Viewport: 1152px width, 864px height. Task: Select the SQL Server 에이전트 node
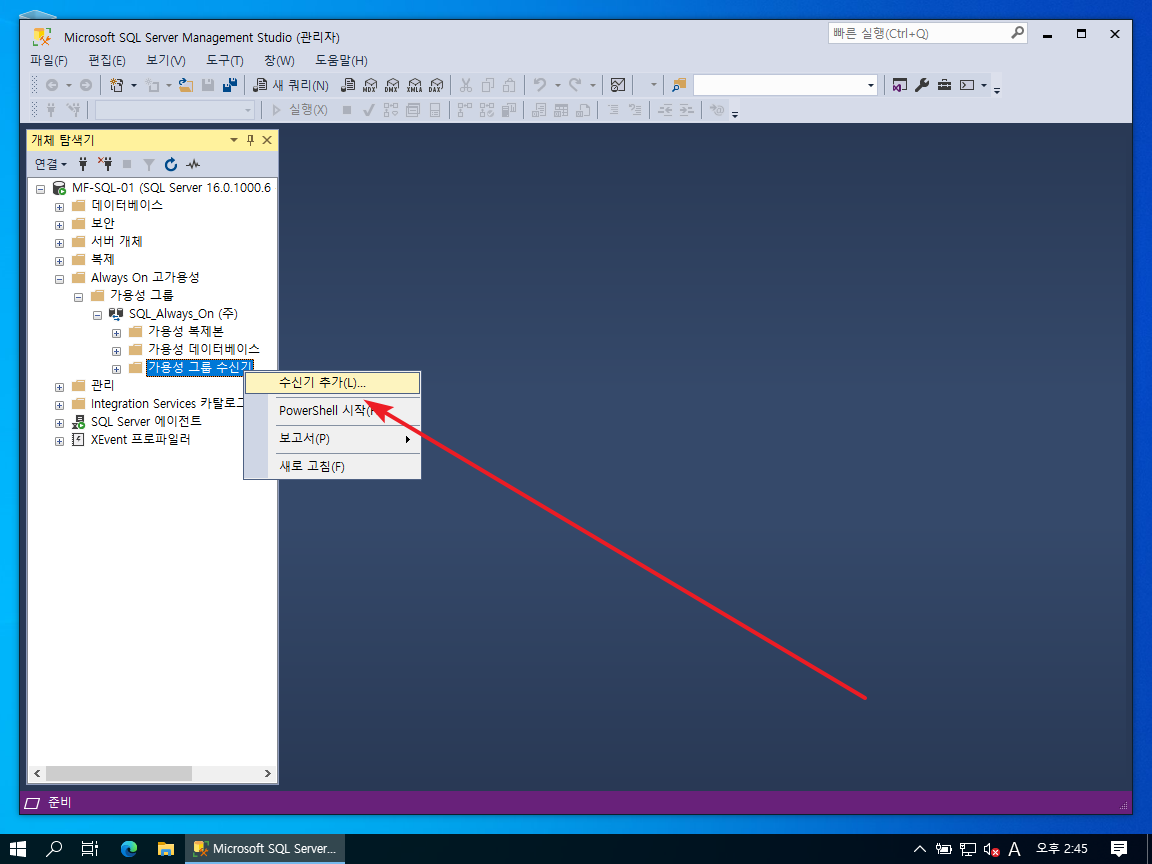click(x=145, y=422)
